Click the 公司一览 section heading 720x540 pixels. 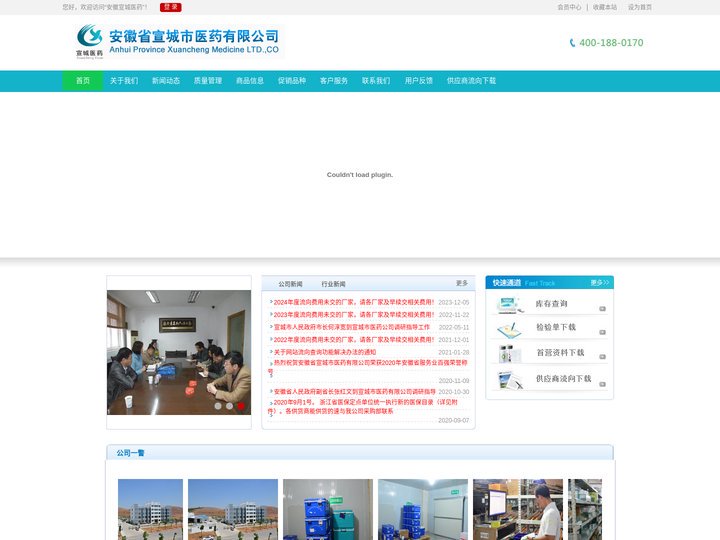(x=130, y=453)
